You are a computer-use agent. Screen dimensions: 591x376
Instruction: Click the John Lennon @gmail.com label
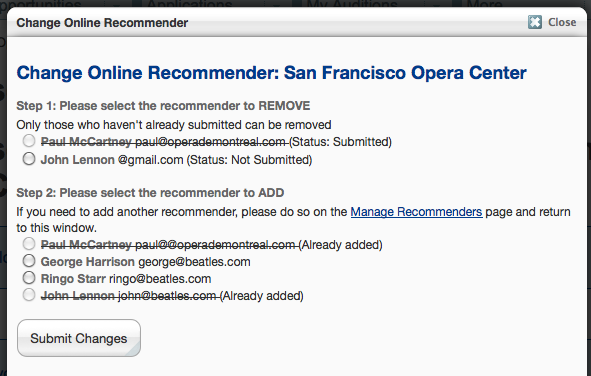click(x=176, y=160)
